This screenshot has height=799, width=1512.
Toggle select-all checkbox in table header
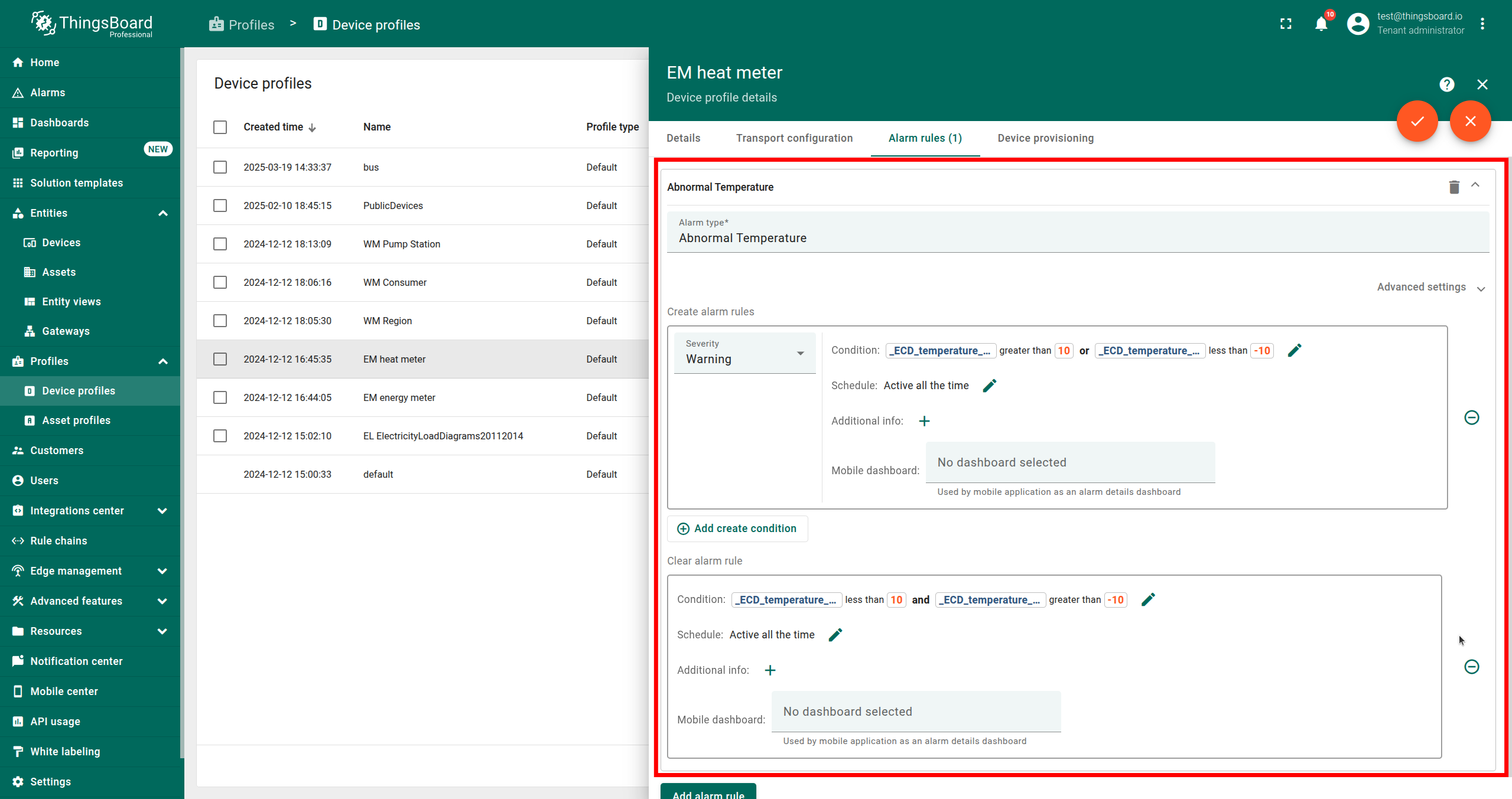tap(220, 127)
